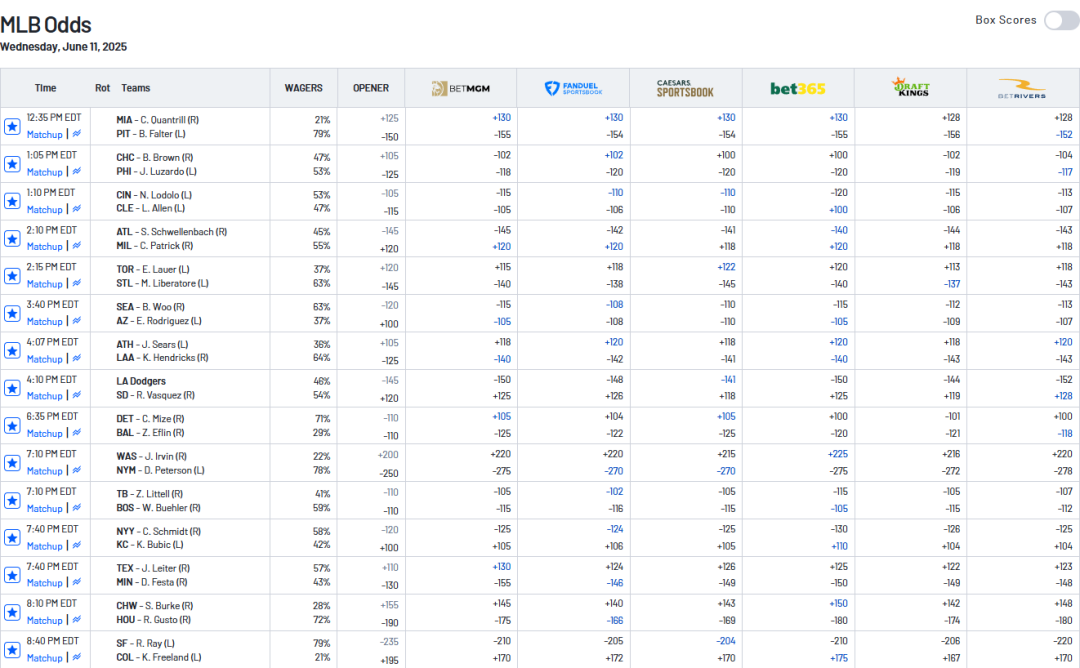The image size is (1080, 668).
Task: Open line movement icon for TOR-STL game
Action: click(77, 284)
